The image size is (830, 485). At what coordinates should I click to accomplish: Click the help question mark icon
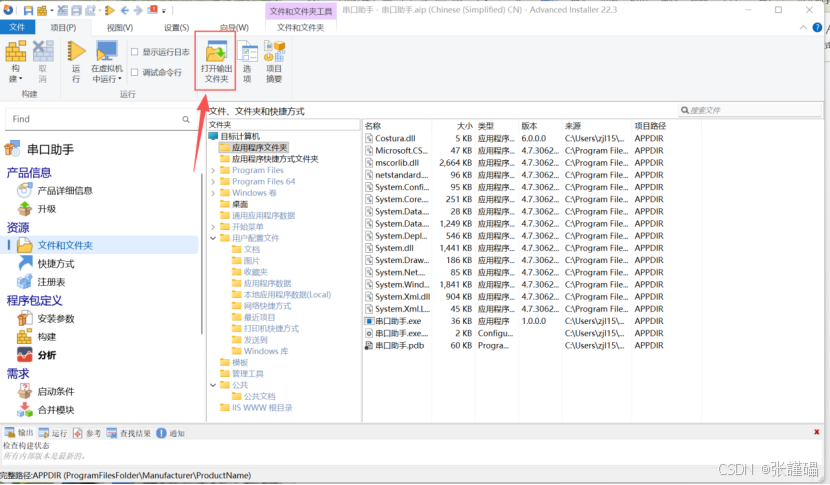[x=817, y=28]
